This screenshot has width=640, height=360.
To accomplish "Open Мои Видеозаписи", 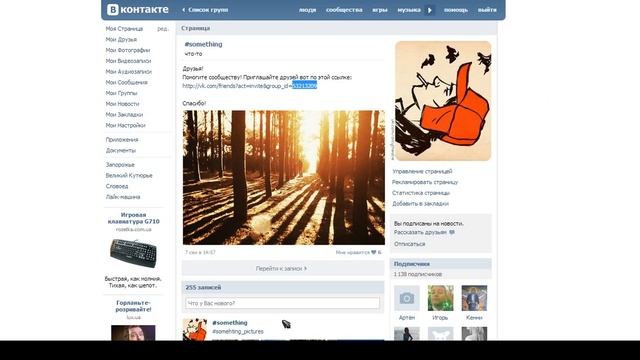I will coord(128,61).
